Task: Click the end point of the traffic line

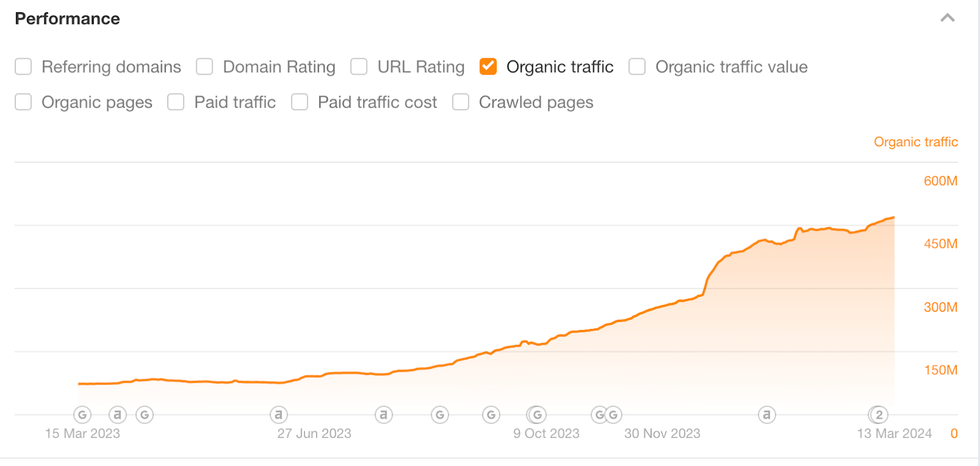Action: 893,217
